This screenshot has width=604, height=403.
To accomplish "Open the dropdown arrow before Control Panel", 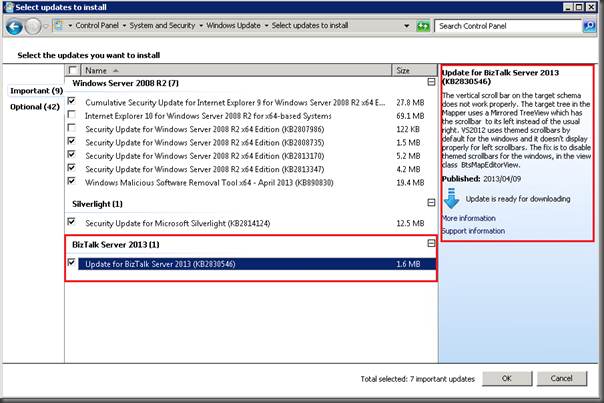I will click(x=70, y=26).
